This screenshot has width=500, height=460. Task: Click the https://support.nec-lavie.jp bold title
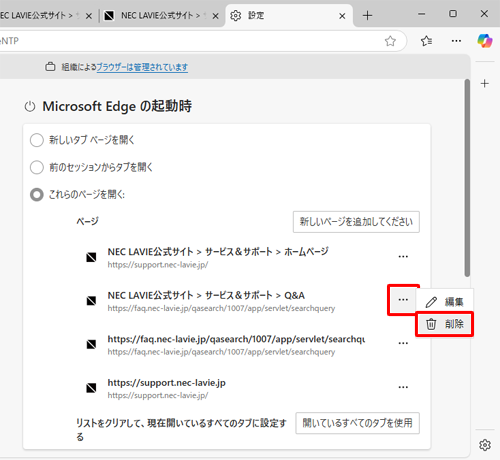pos(166,383)
